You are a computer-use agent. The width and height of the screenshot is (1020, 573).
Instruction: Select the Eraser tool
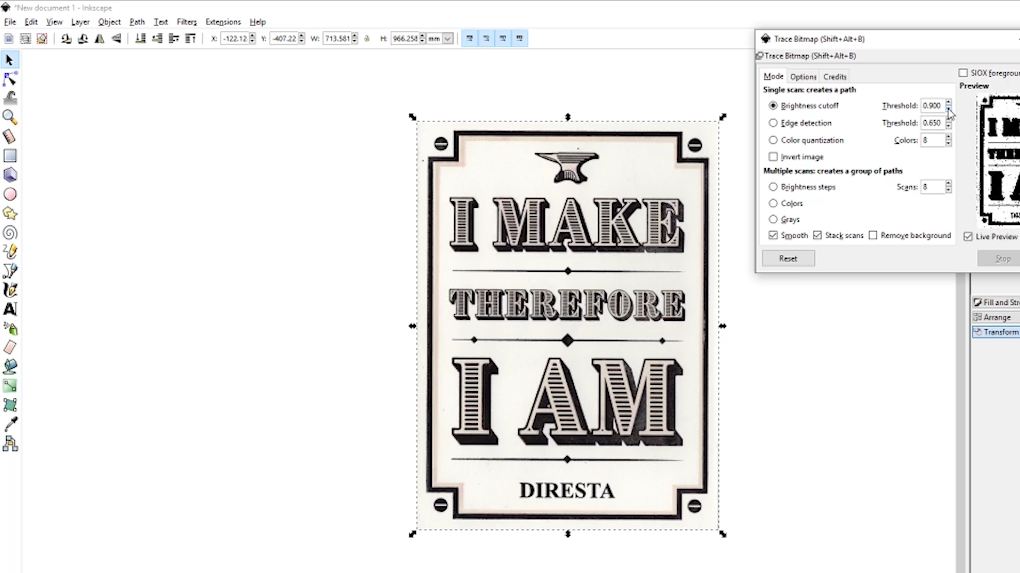click(10, 347)
